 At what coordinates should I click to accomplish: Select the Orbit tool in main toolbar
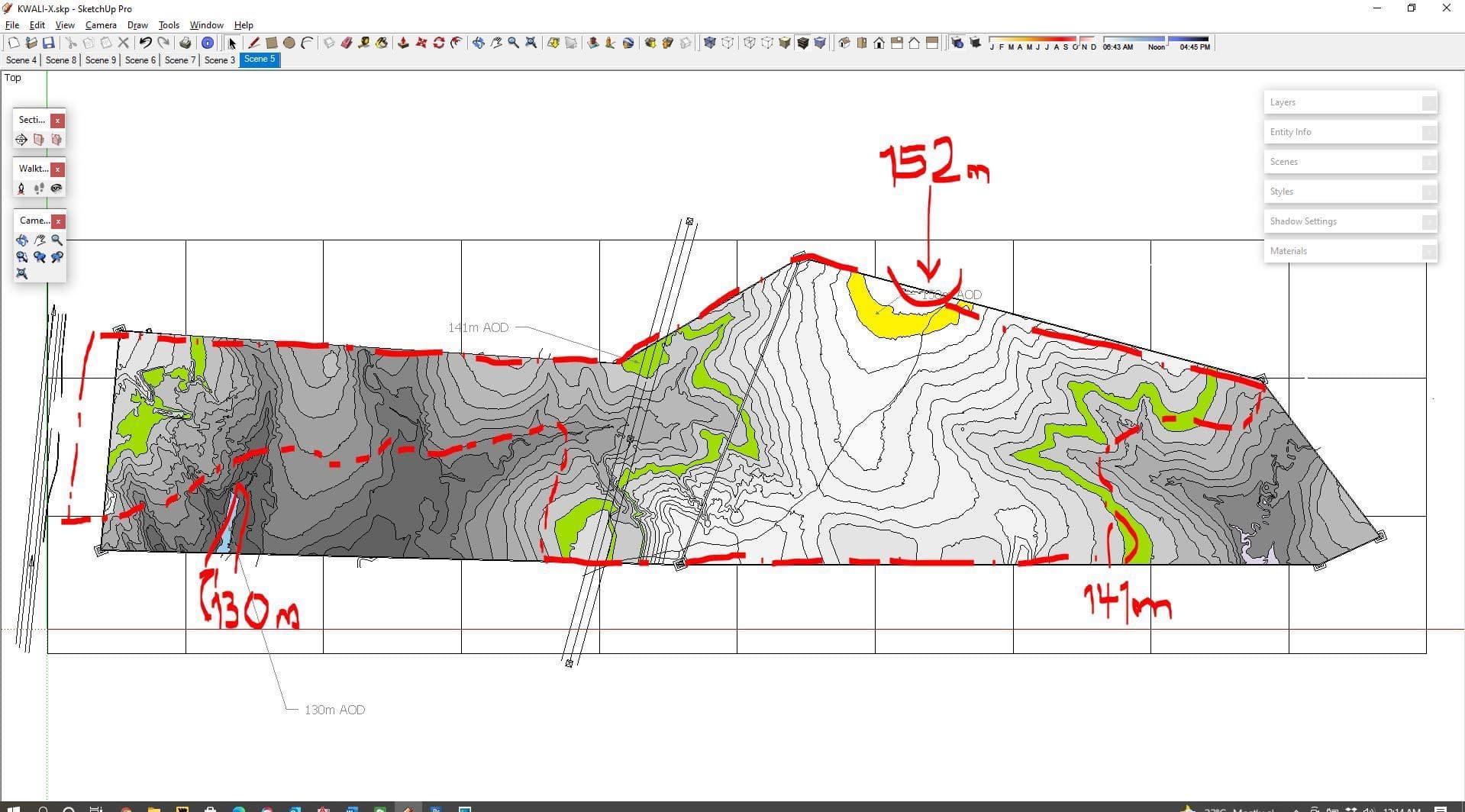click(x=479, y=43)
